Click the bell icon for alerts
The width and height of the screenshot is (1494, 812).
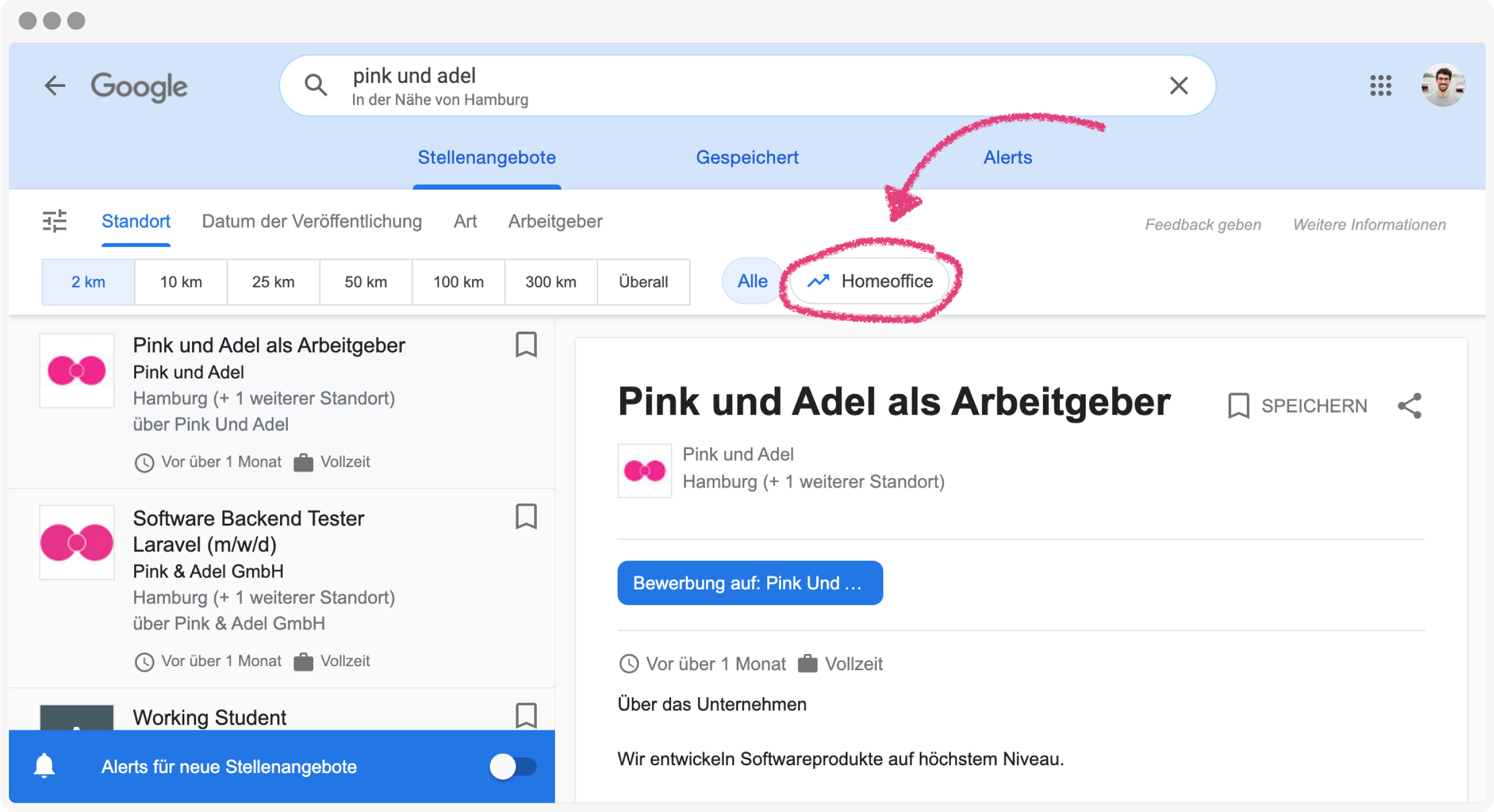click(44, 766)
